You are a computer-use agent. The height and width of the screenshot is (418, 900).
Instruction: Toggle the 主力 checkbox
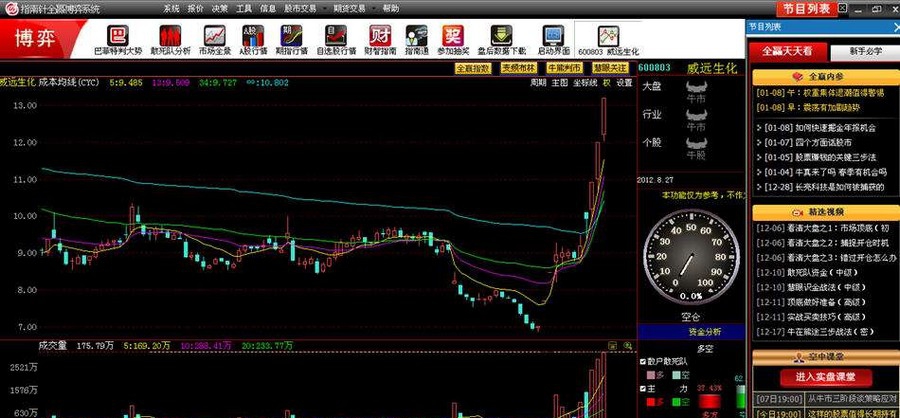643,388
